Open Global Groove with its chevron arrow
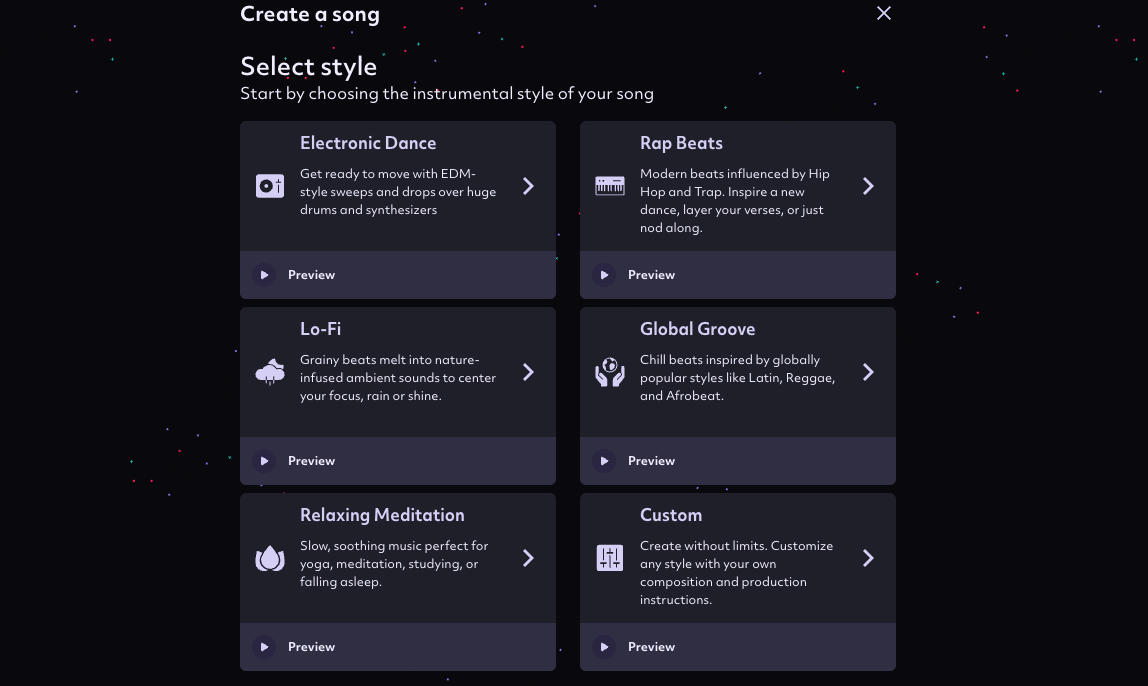 [868, 372]
